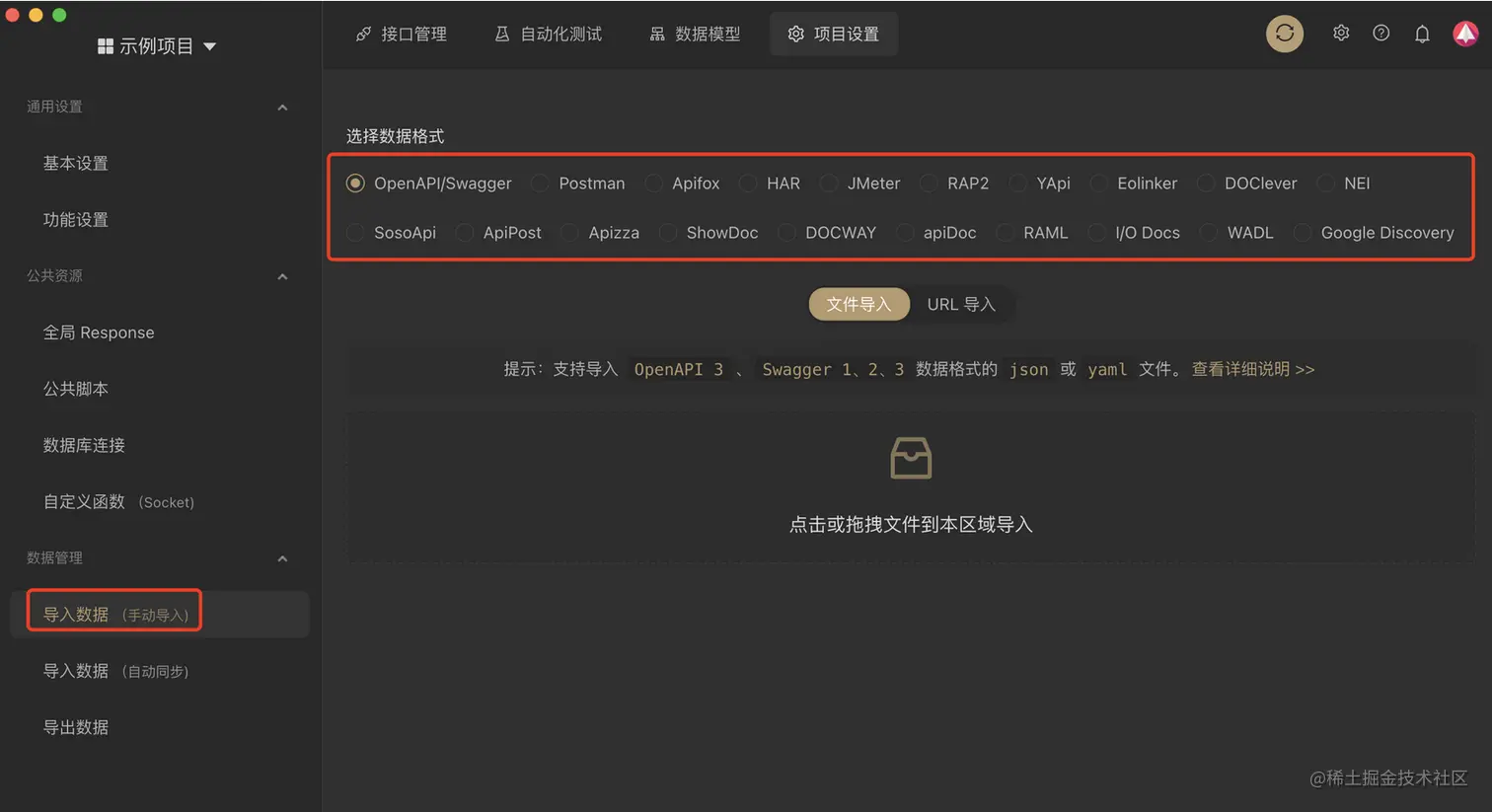Open the help question mark icon
The height and width of the screenshot is (812, 1492).
(x=1381, y=33)
